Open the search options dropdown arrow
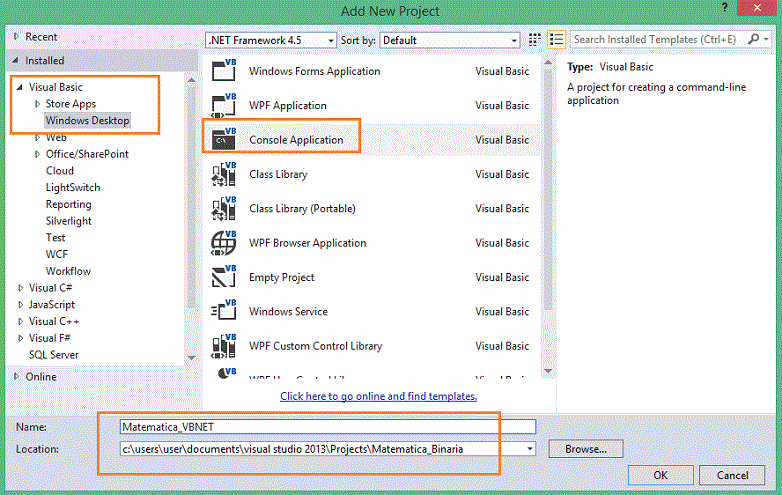782x495 pixels. [x=767, y=39]
